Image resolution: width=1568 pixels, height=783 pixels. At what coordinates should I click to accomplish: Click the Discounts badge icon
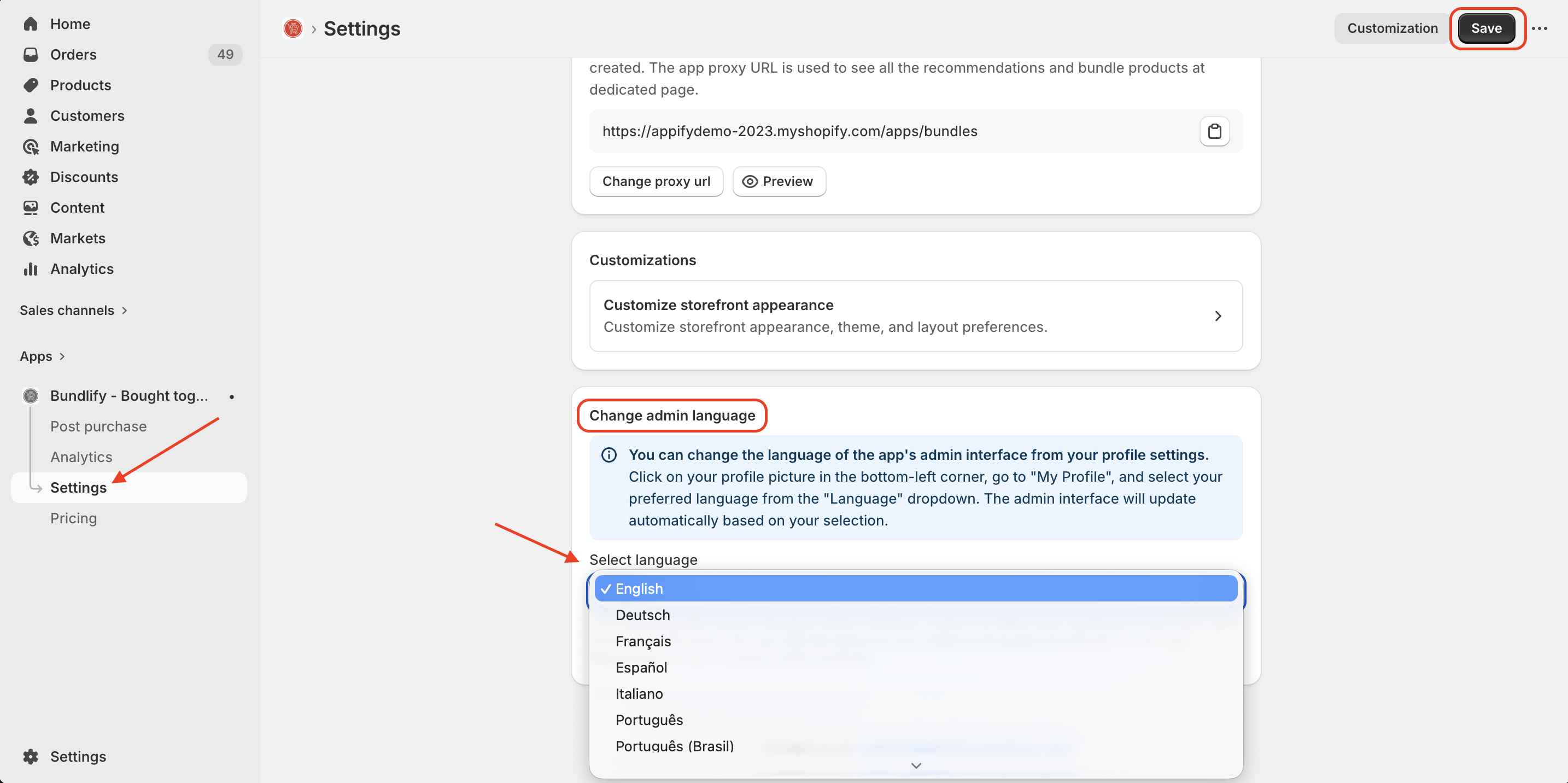pyautogui.click(x=31, y=177)
